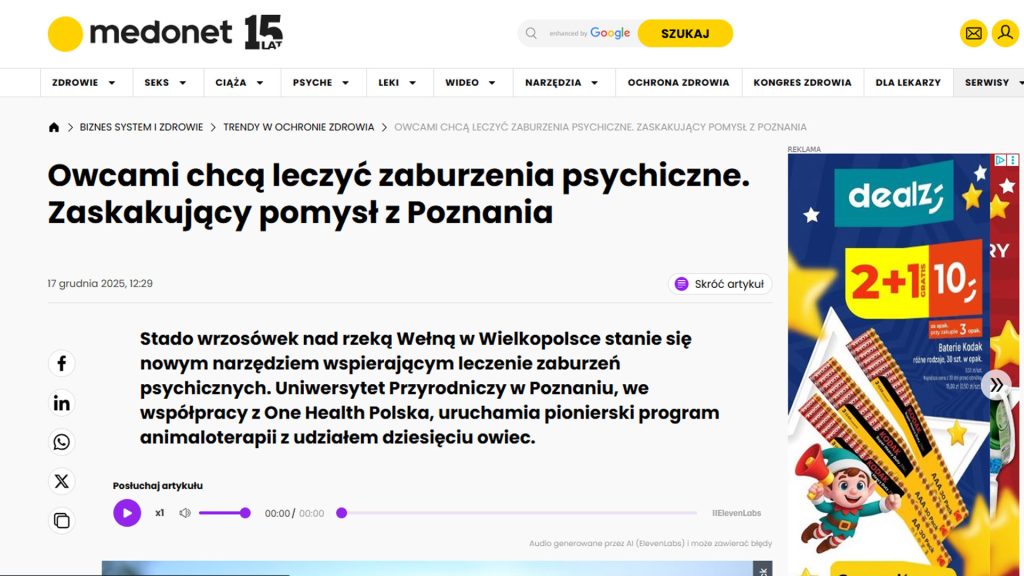Viewport: 1024px width, 576px height.
Task: Open the newsletter envelope icon
Action: coord(973,33)
